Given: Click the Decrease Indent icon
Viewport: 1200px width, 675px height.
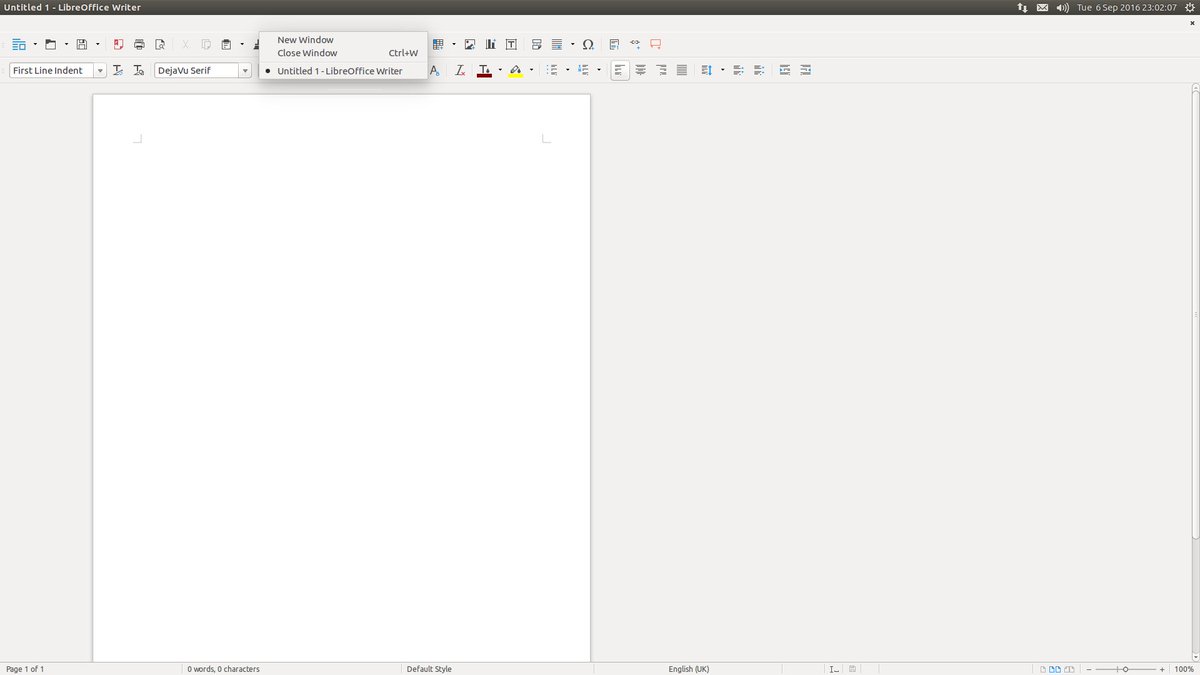Looking at the screenshot, I should click(805, 70).
